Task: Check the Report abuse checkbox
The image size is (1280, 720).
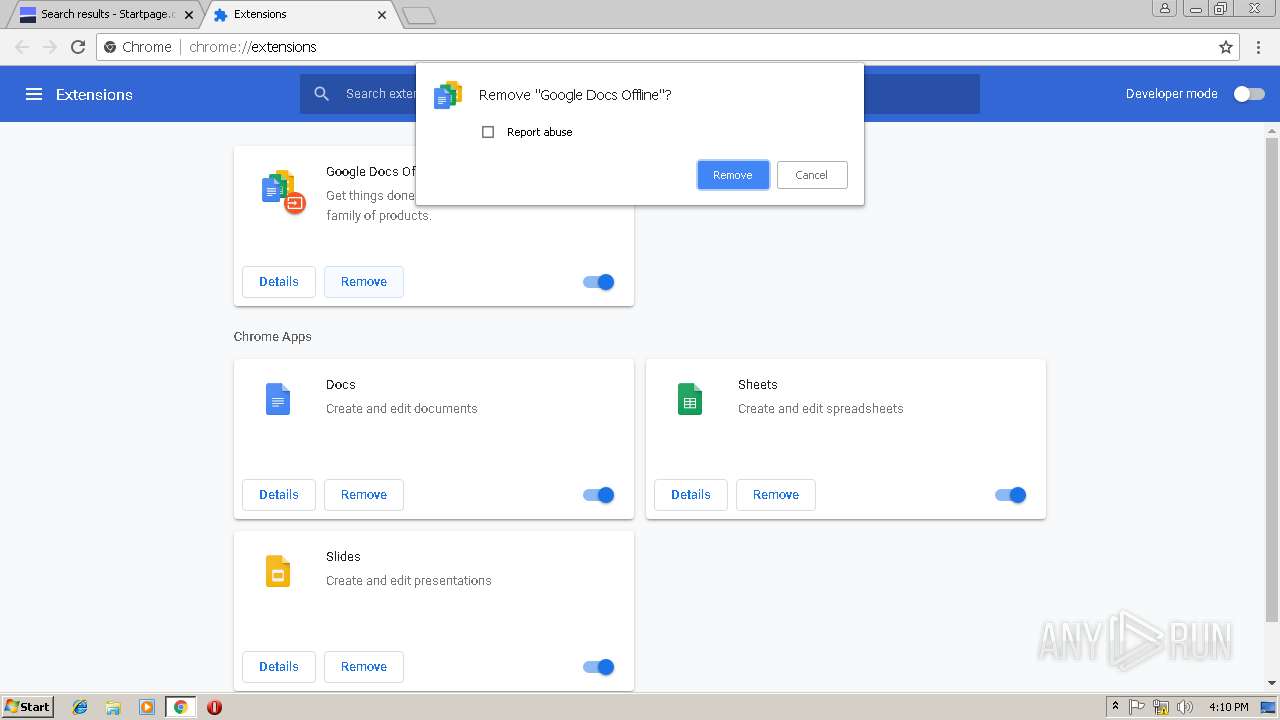Action: (x=488, y=132)
